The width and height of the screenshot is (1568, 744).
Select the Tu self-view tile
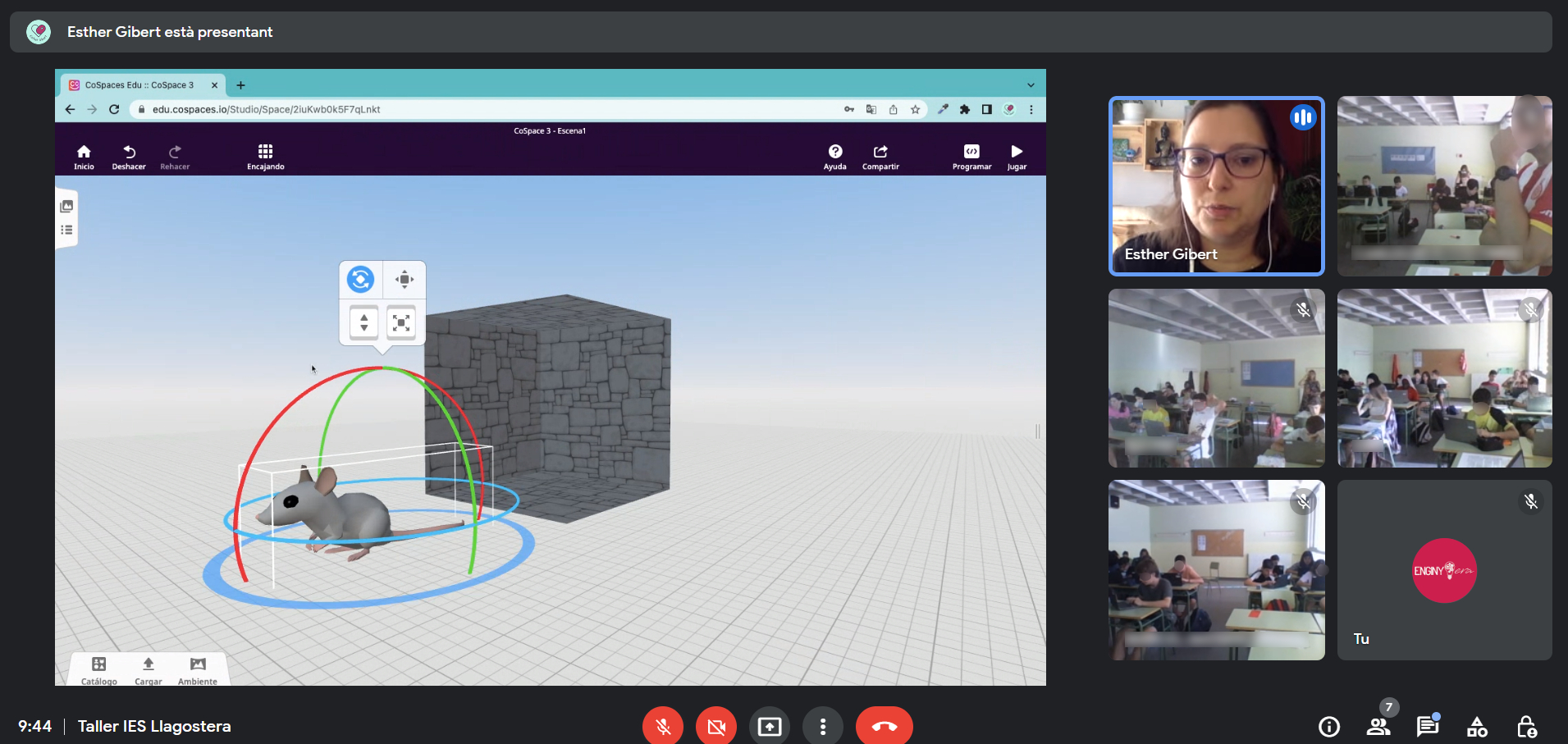(x=1445, y=570)
